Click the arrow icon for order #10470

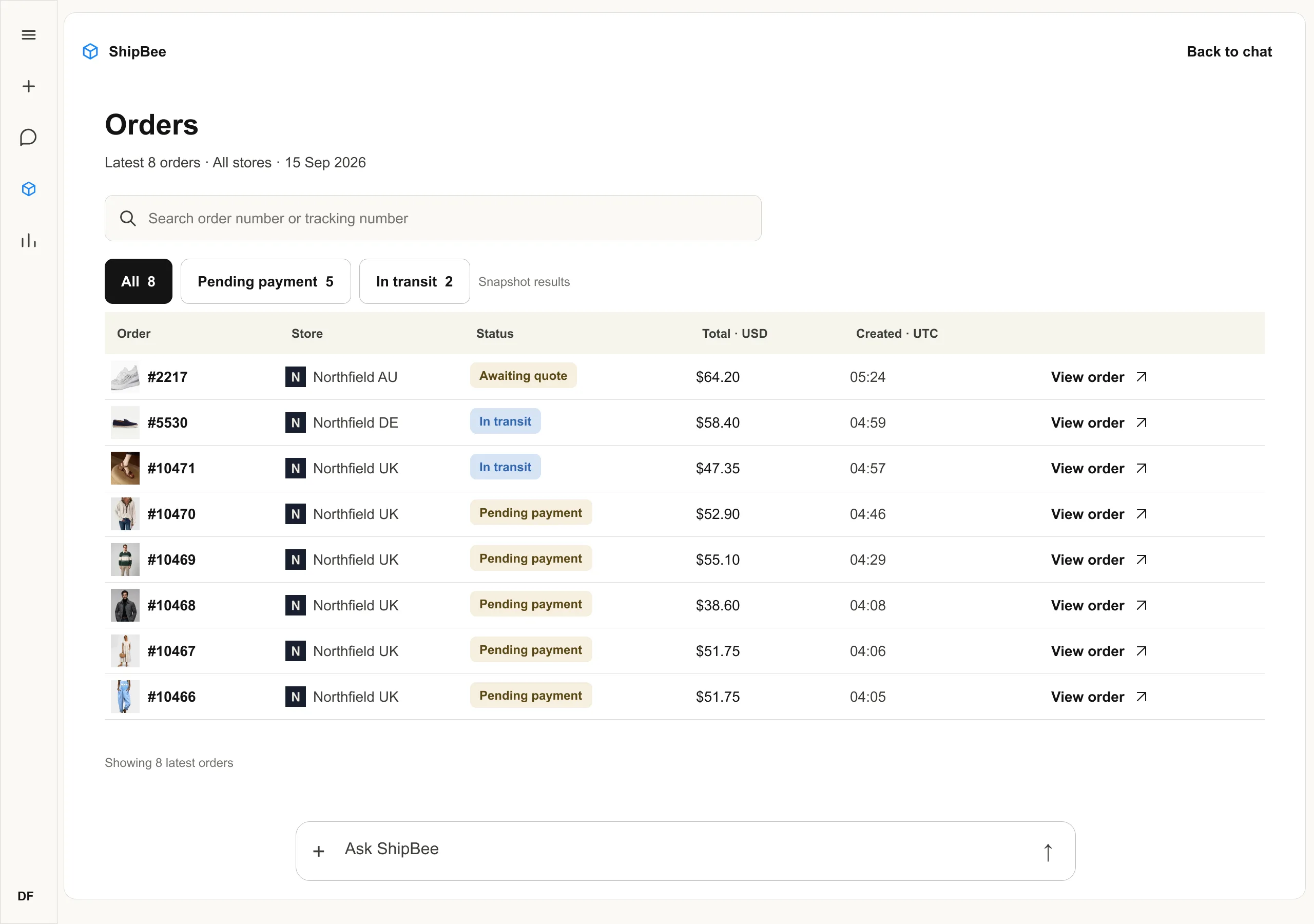(1142, 514)
